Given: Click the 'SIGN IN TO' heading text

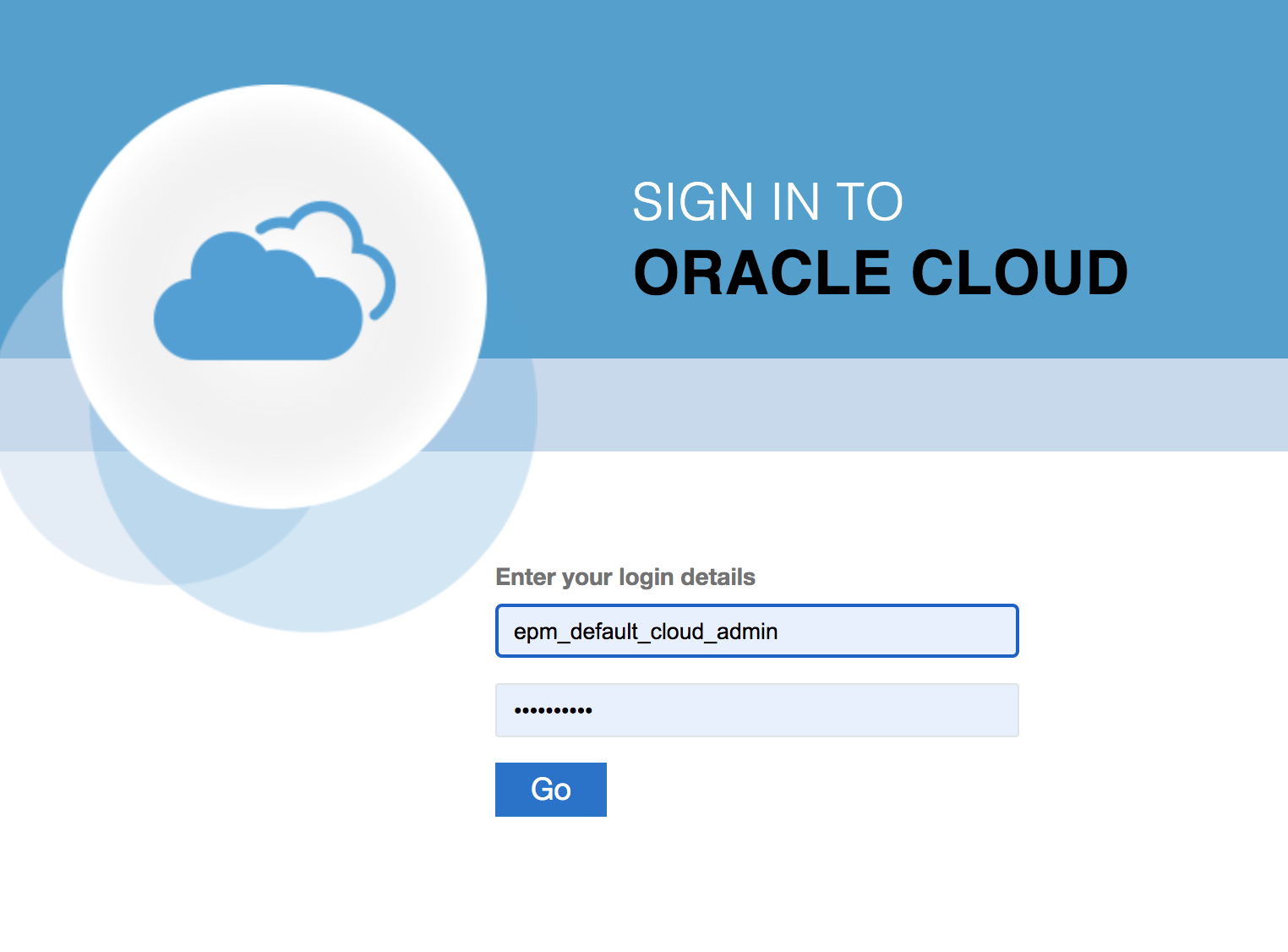Looking at the screenshot, I should tap(767, 202).
